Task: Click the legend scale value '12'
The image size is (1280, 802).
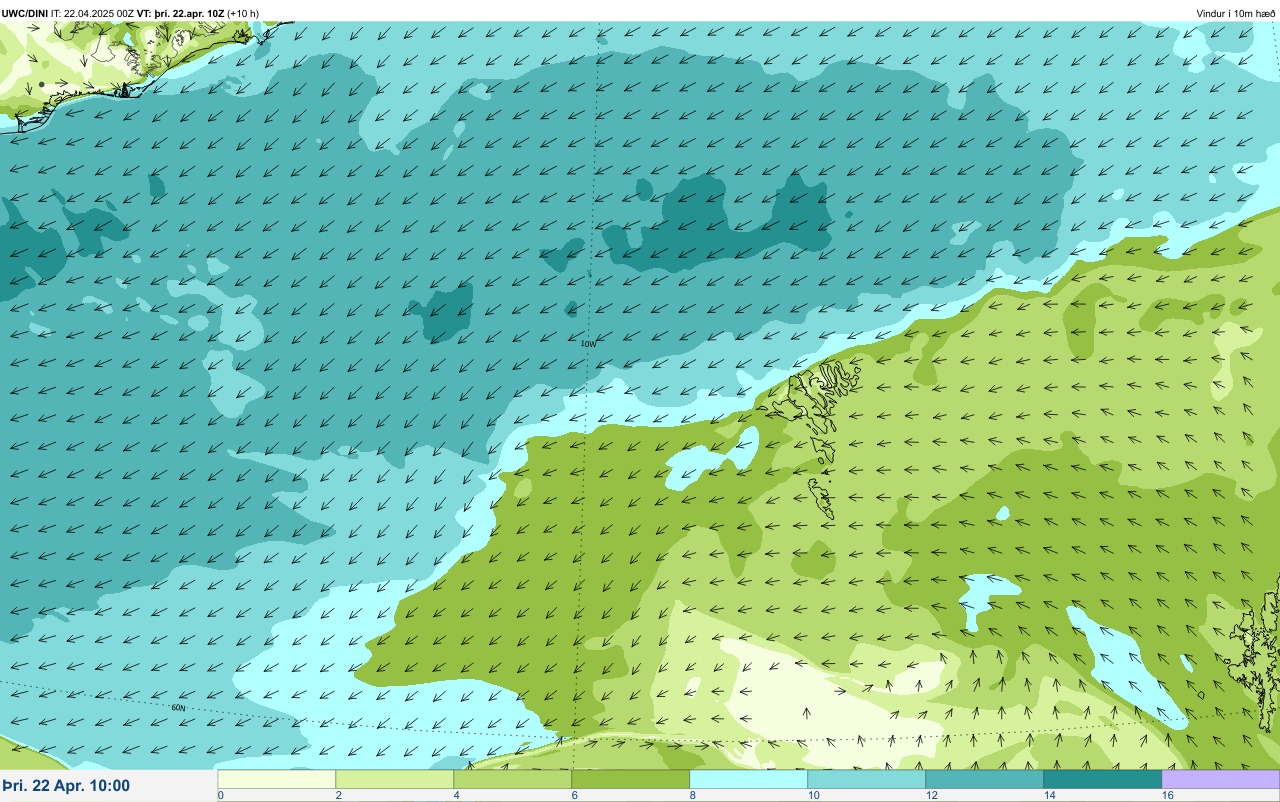Action: tap(932, 795)
